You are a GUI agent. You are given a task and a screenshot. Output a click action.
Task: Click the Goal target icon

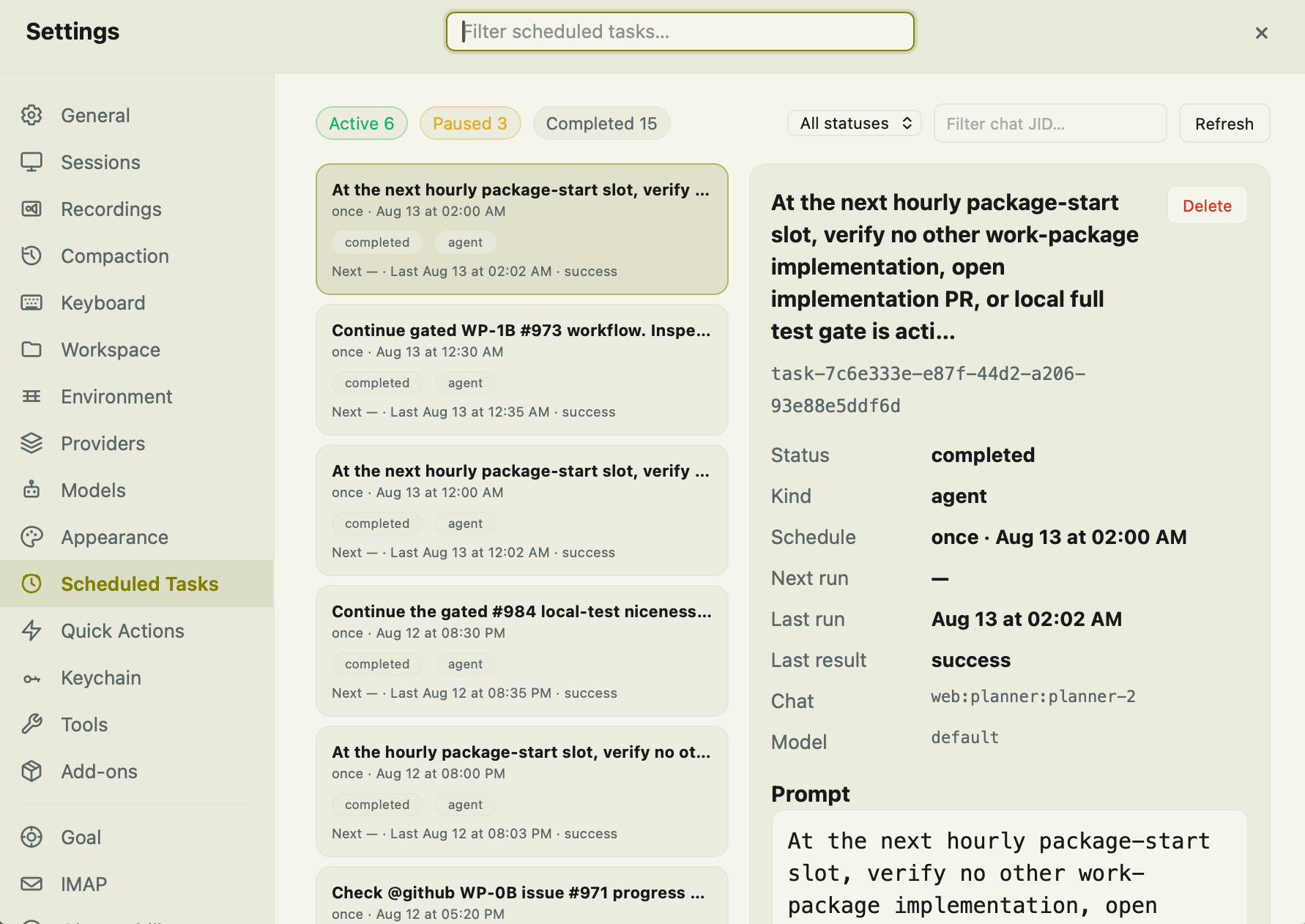pos(31,837)
